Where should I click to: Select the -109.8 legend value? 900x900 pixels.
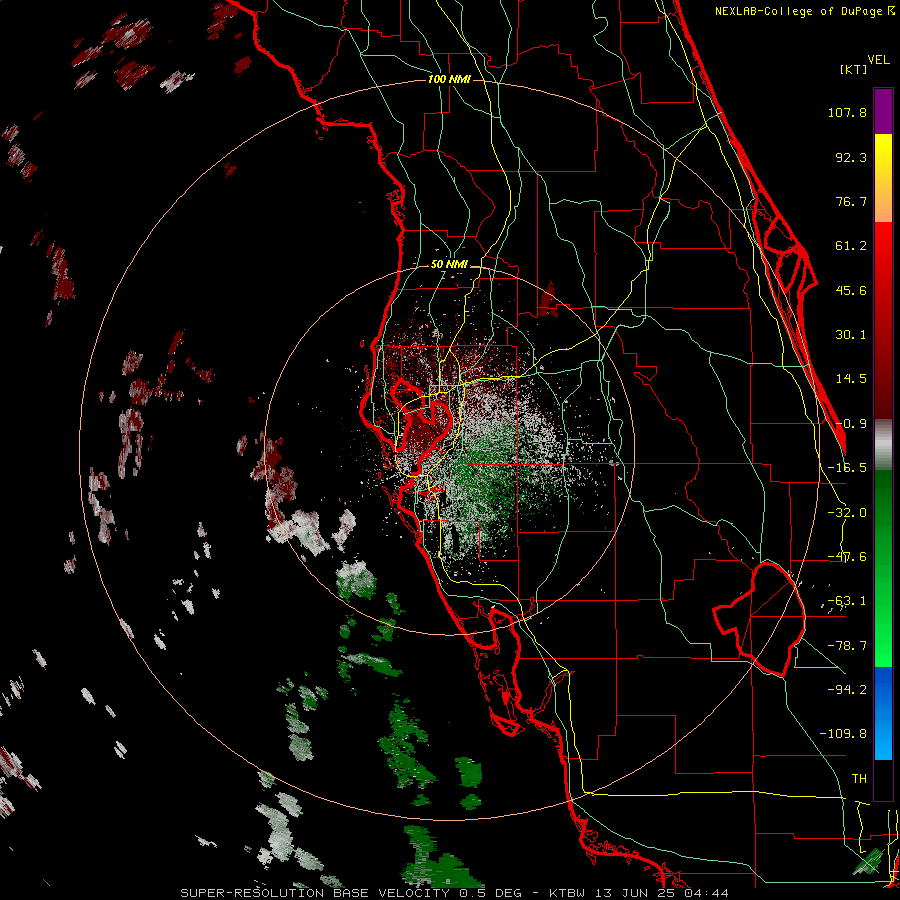coord(843,734)
